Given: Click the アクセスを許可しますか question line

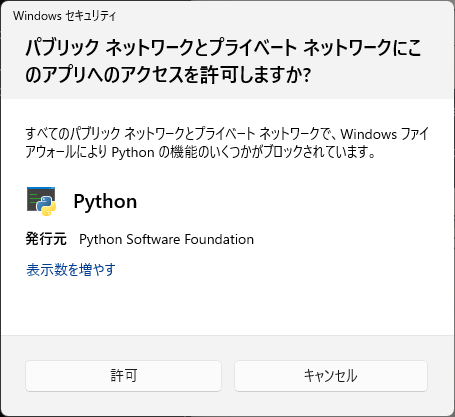Looking at the screenshot, I should click(x=168, y=74).
